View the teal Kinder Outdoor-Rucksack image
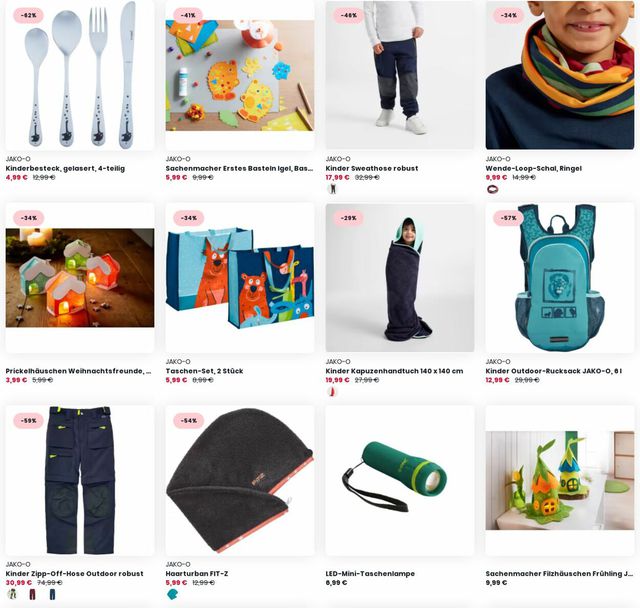 560,278
